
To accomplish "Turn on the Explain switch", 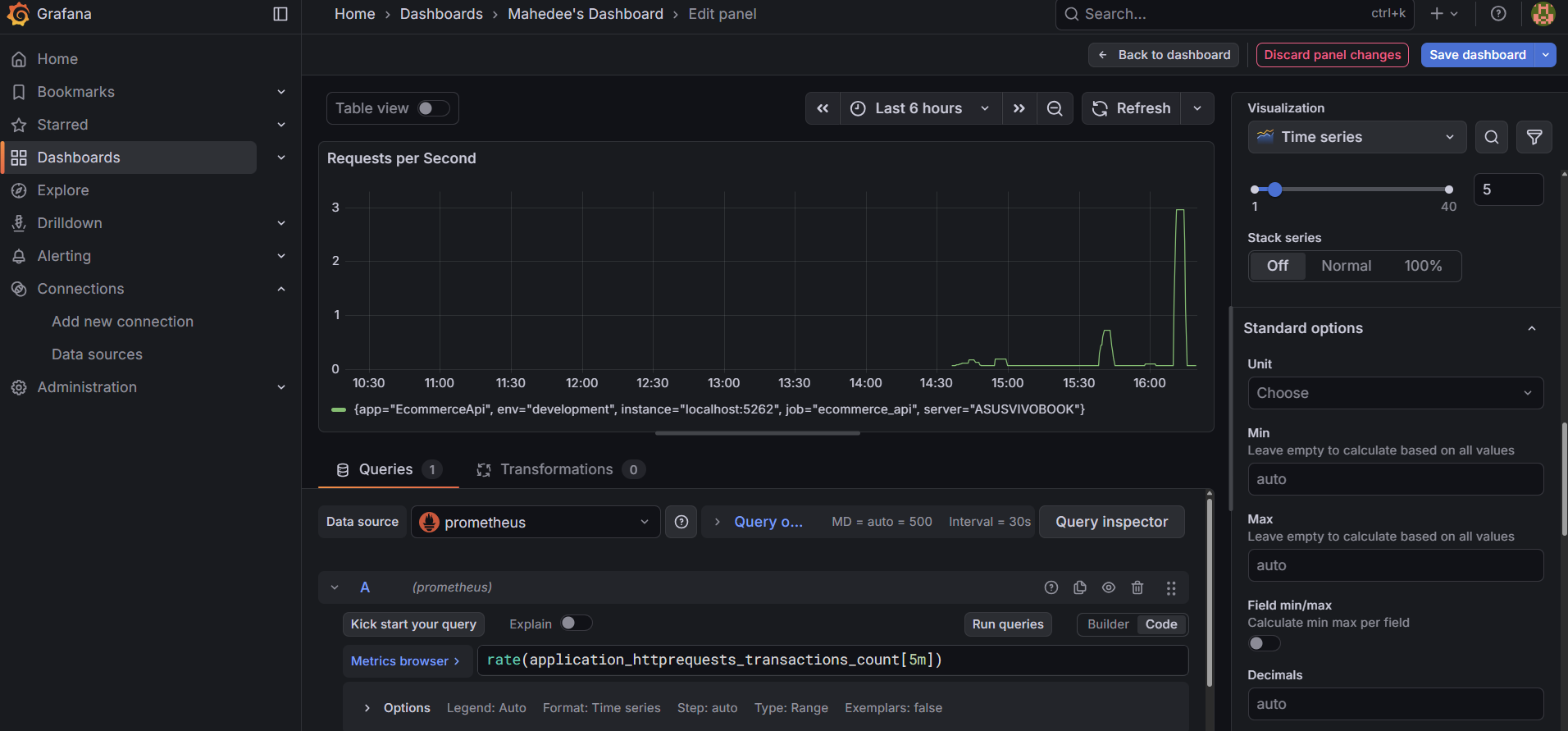I will (576, 624).
